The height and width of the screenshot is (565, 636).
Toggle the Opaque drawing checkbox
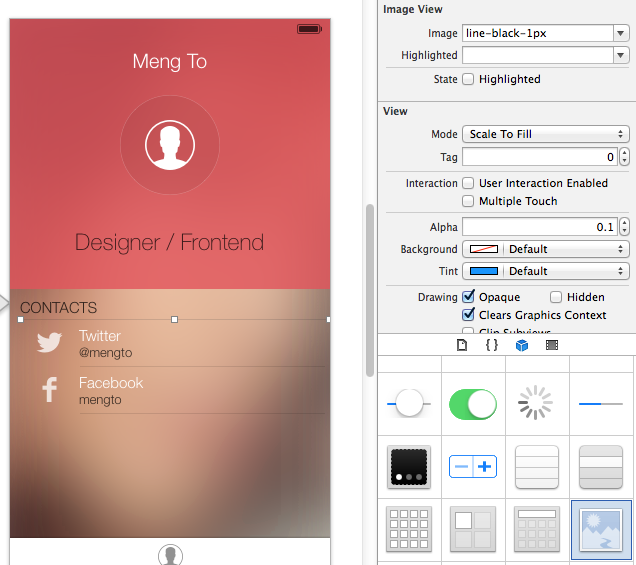click(x=468, y=297)
